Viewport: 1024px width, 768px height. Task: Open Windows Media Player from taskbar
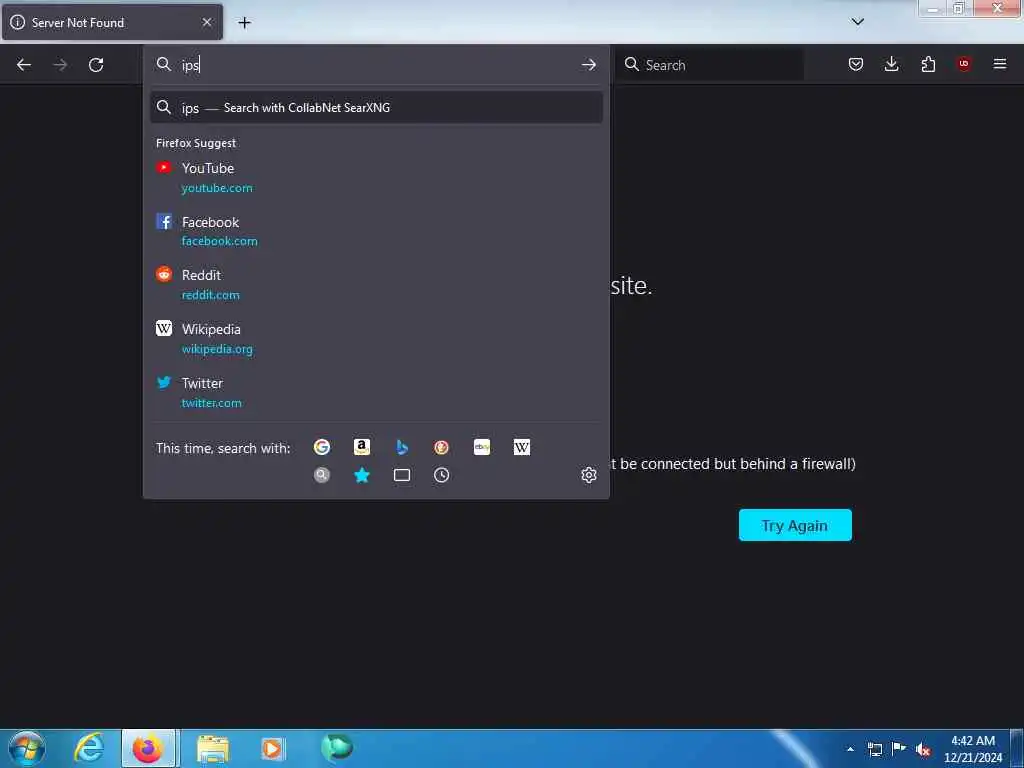(x=273, y=748)
